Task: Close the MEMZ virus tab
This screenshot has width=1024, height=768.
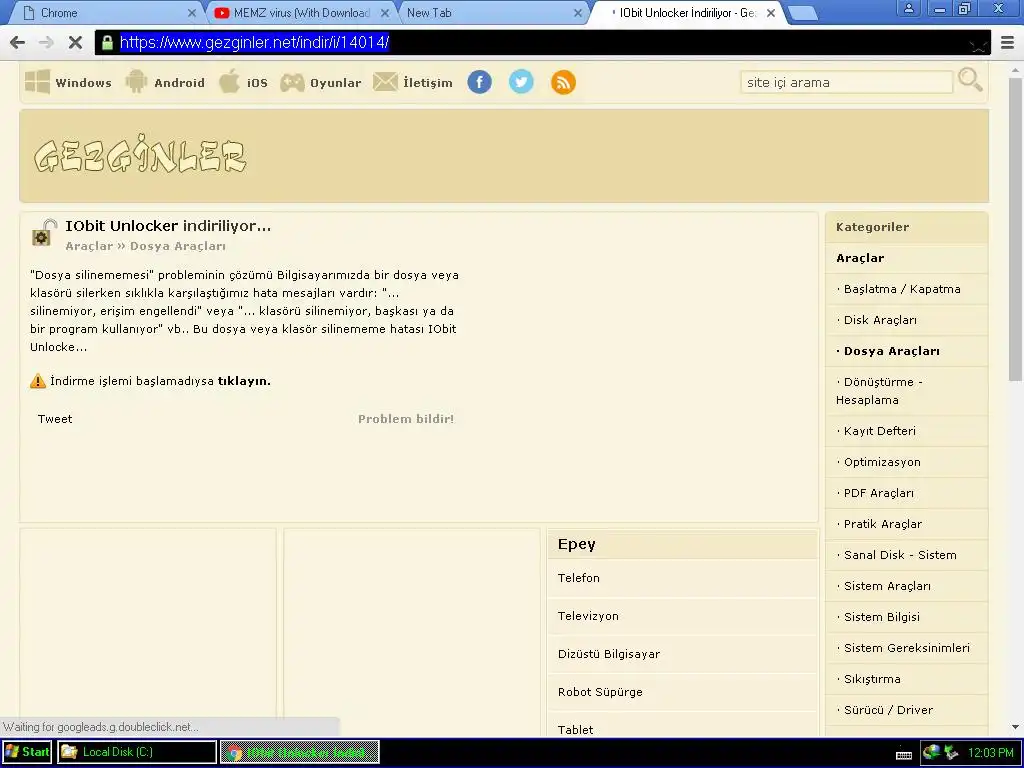Action: (x=385, y=13)
